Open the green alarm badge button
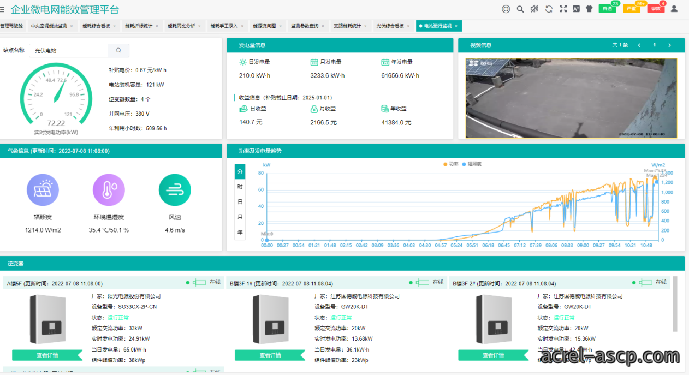690x376 pixels. (x=608, y=8)
